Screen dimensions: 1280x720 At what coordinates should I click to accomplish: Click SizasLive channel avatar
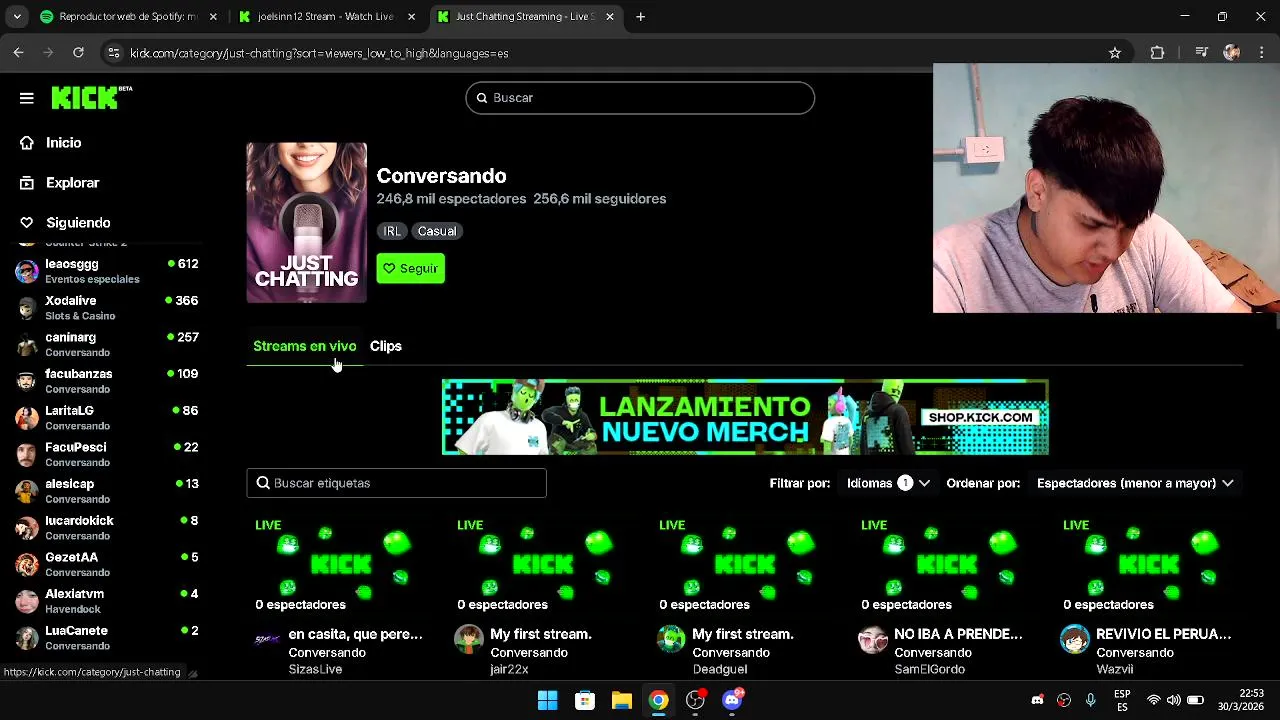click(267, 639)
